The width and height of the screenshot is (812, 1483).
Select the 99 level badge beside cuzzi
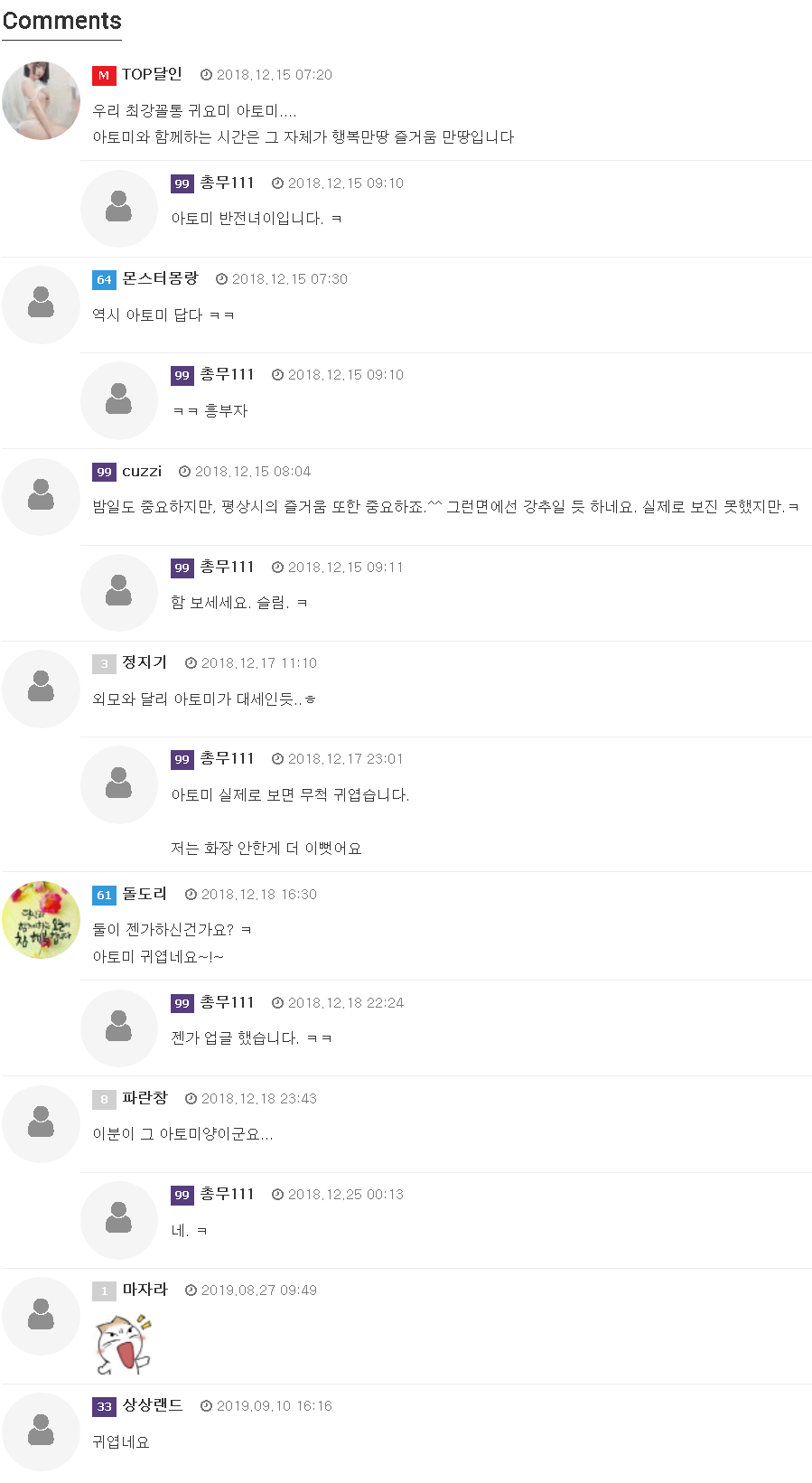click(x=104, y=472)
